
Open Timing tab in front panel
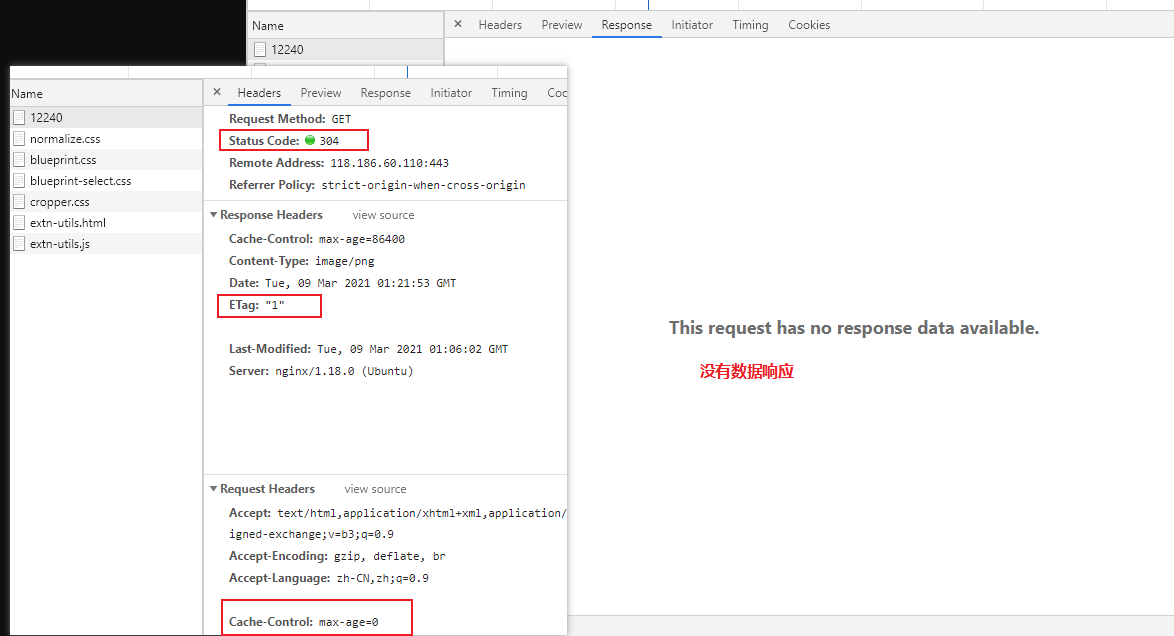point(509,93)
